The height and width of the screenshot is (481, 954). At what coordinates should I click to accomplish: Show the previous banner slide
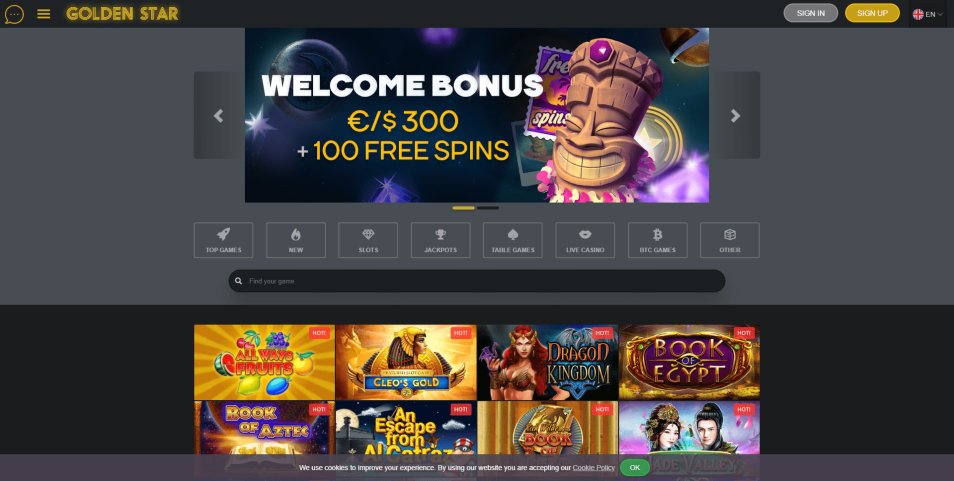[x=219, y=116]
